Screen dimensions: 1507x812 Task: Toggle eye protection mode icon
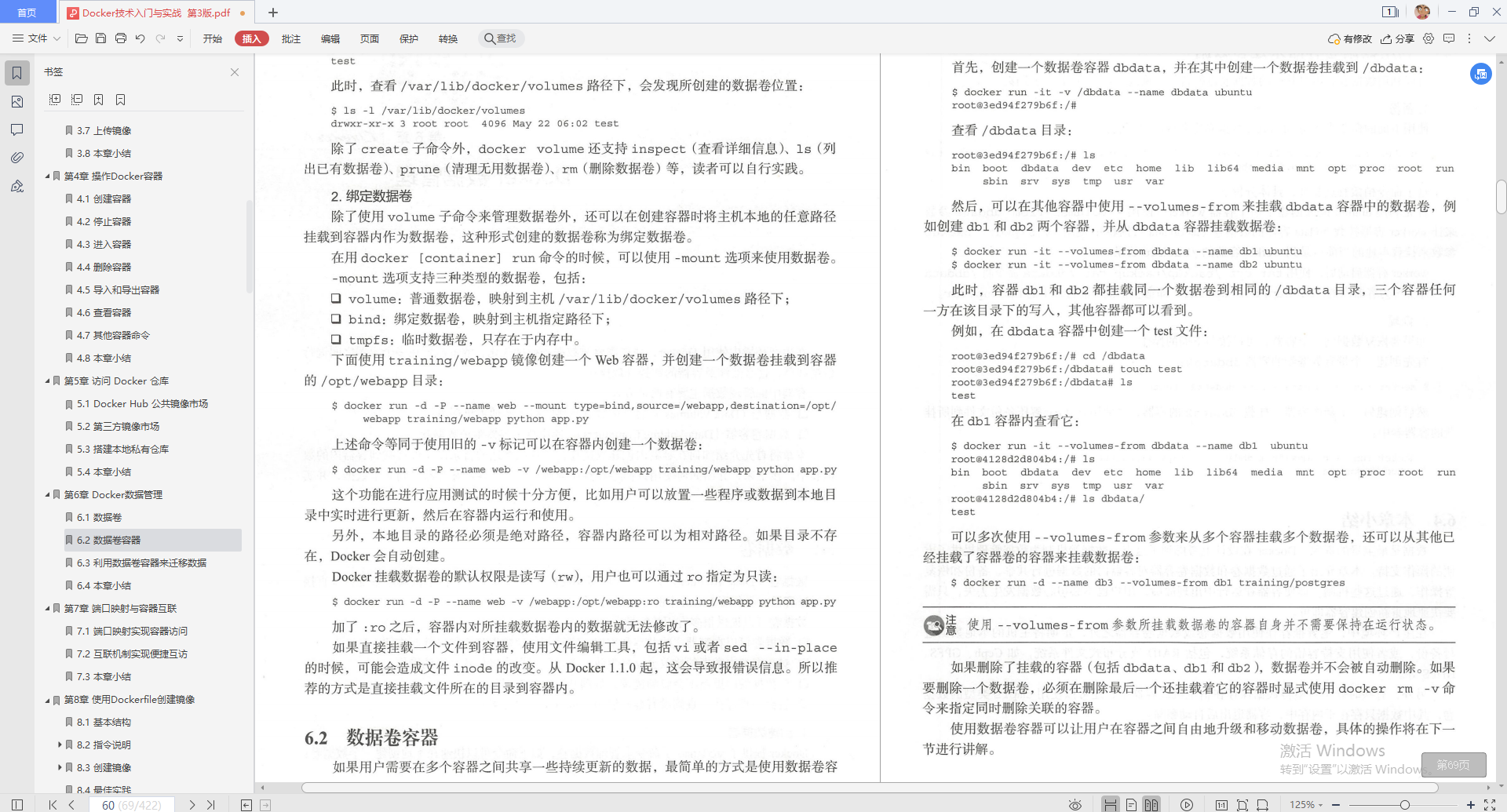pyautogui.click(x=1075, y=805)
